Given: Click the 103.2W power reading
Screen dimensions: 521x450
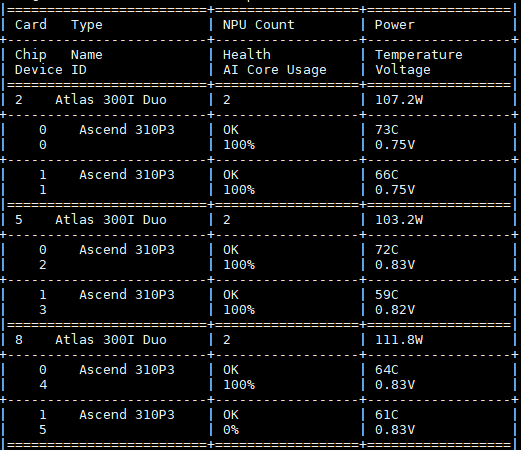Looking at the screenshot, I should (x=399, y=220).
